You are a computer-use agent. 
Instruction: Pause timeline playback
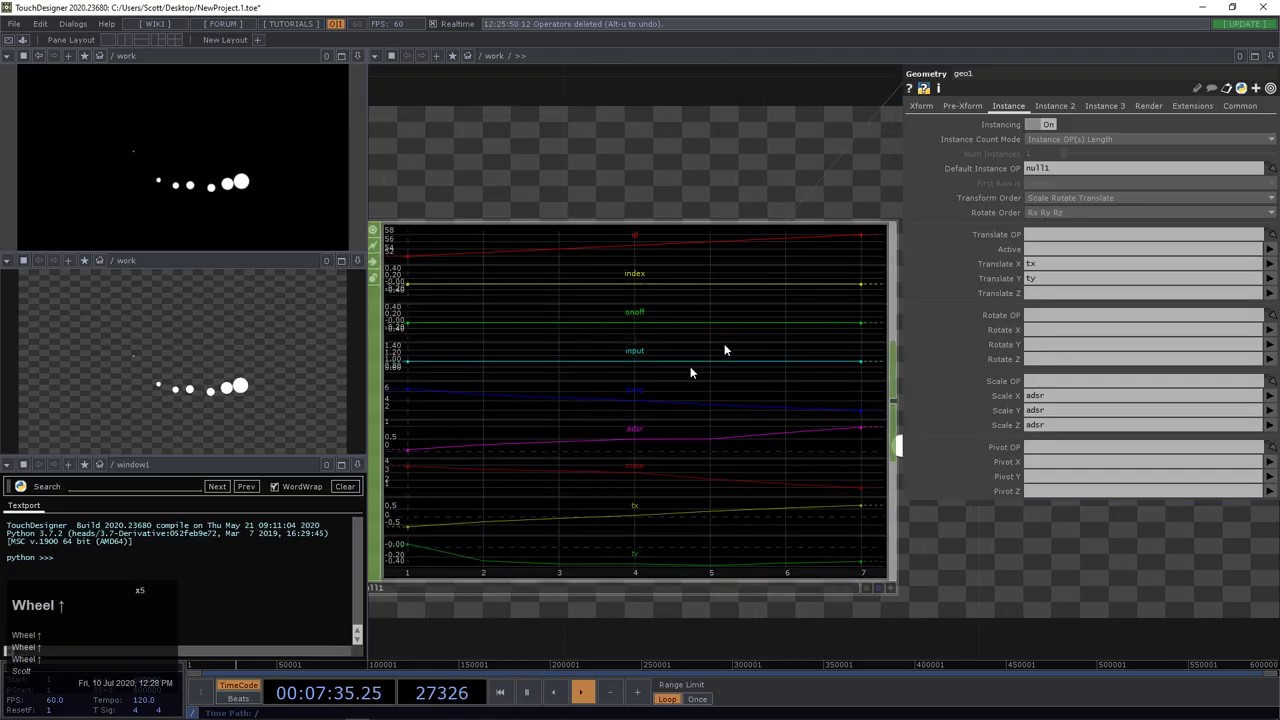coord(526,692)
